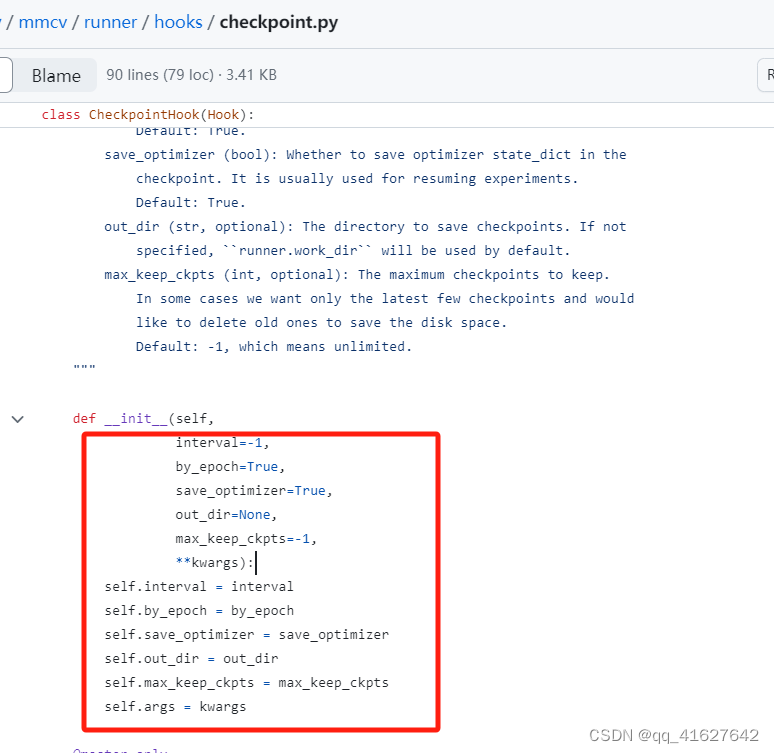Click the 'self.max_keep_ckpts = max_keep_ckpts' line
This screenshot has width=774, height=753.
tap(246, 682)
